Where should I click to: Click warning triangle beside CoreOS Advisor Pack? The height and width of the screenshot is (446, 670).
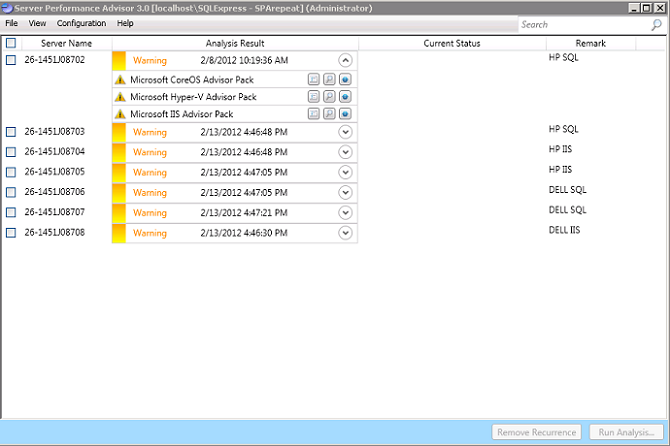(120, 79)
